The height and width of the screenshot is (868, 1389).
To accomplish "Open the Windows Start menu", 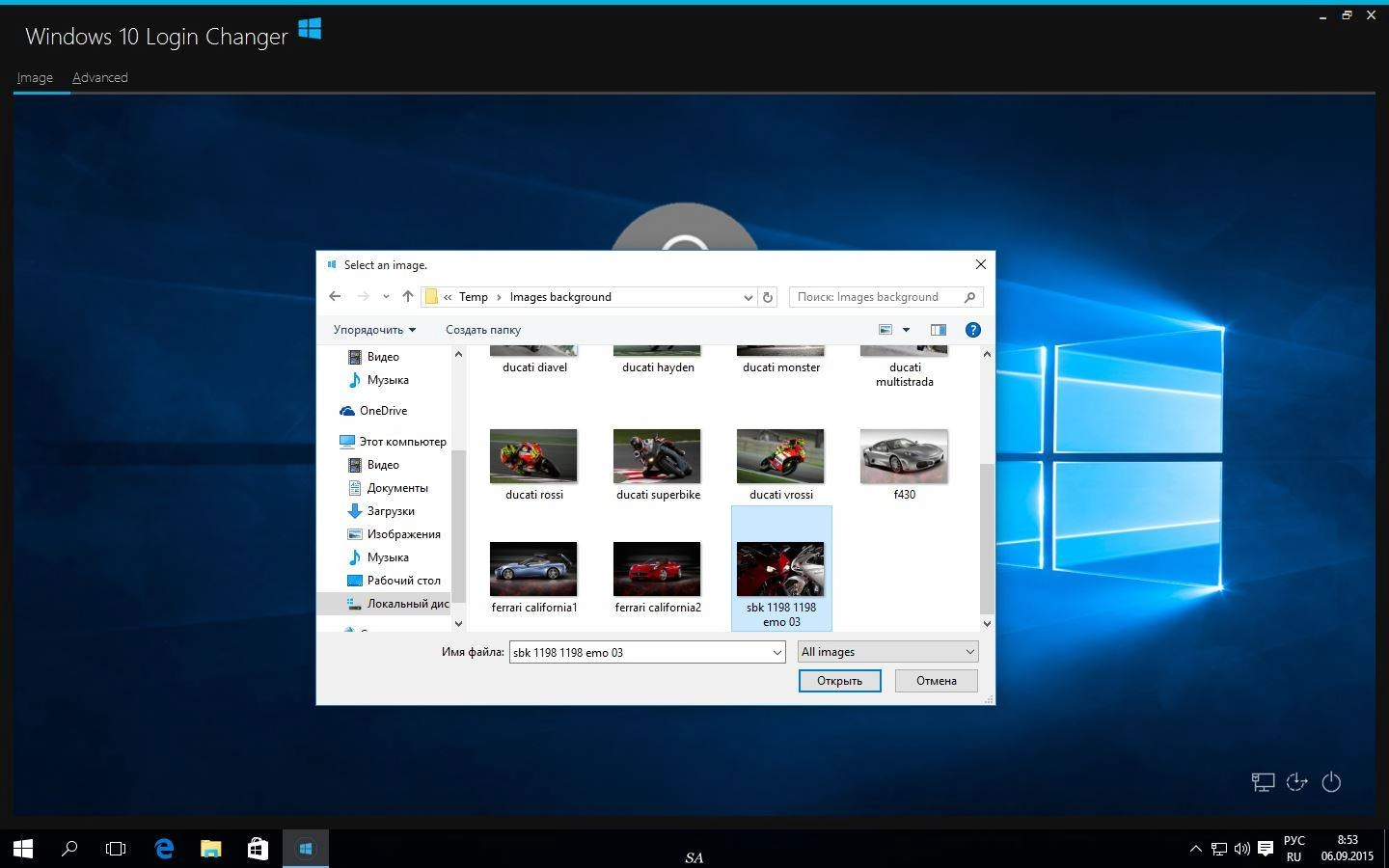I will click(23, 849).
